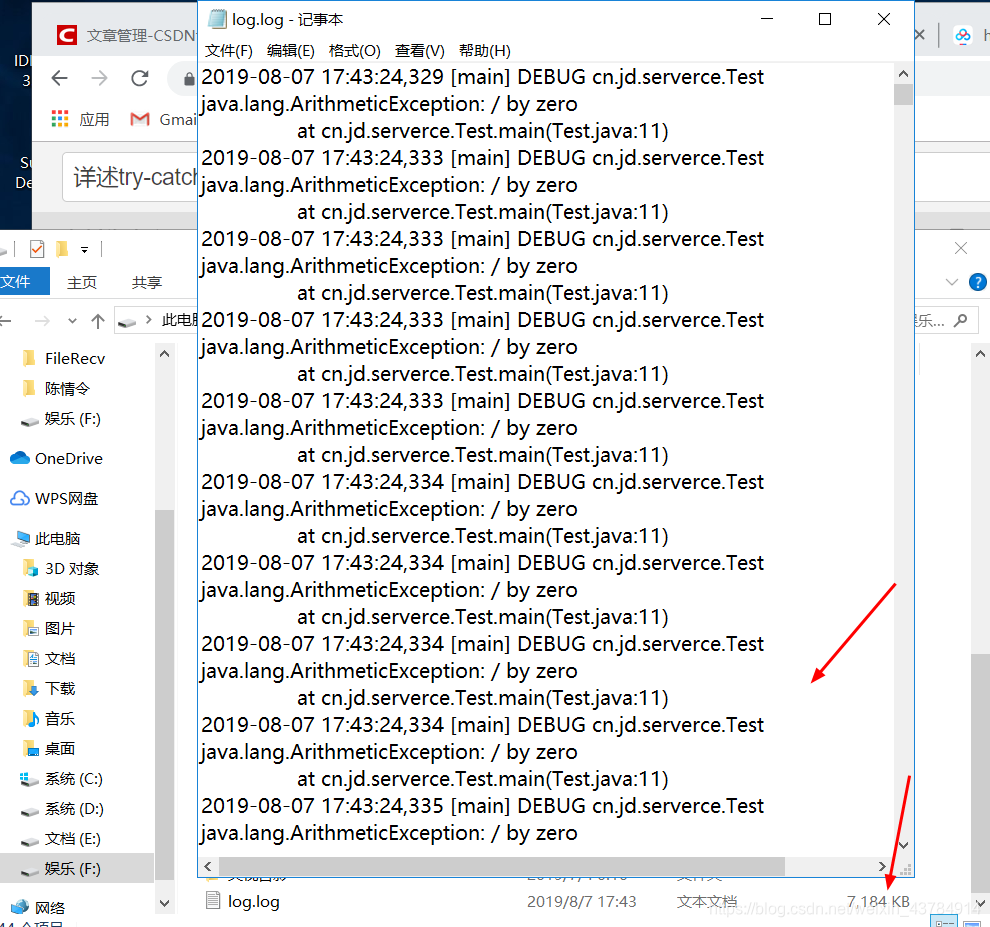Screen dimensions: 990x927
Task: Switch Explorer to details view button
Action: [x=945, y=923]
